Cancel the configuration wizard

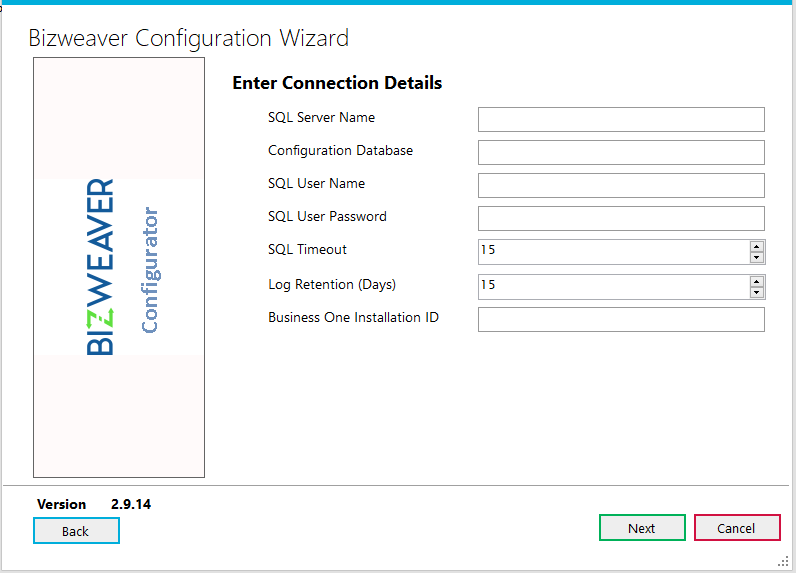(x=737, y=528)
